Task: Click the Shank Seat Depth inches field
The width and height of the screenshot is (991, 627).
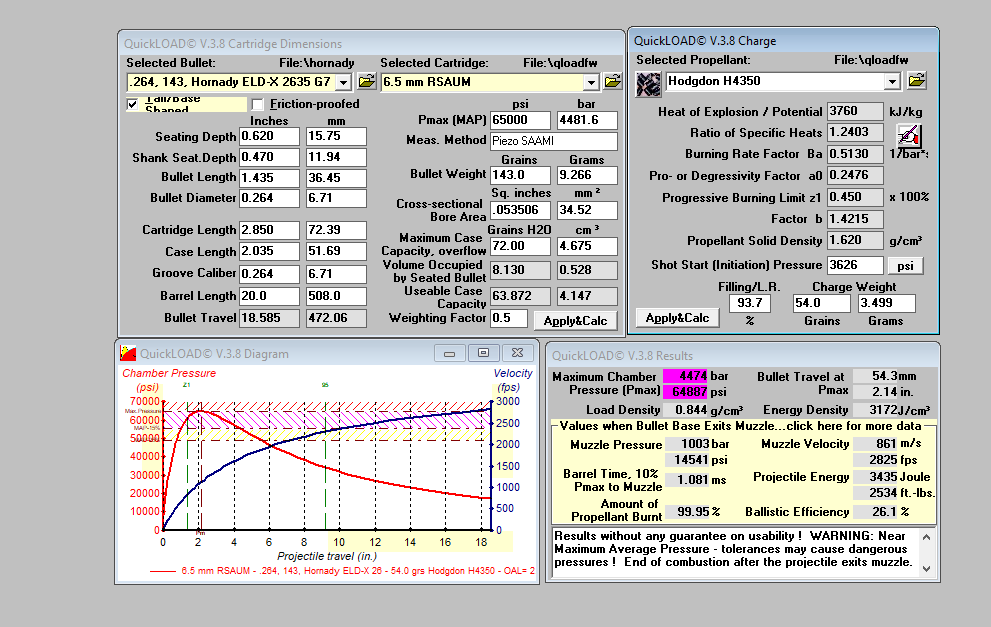Action: coord(269,157)
